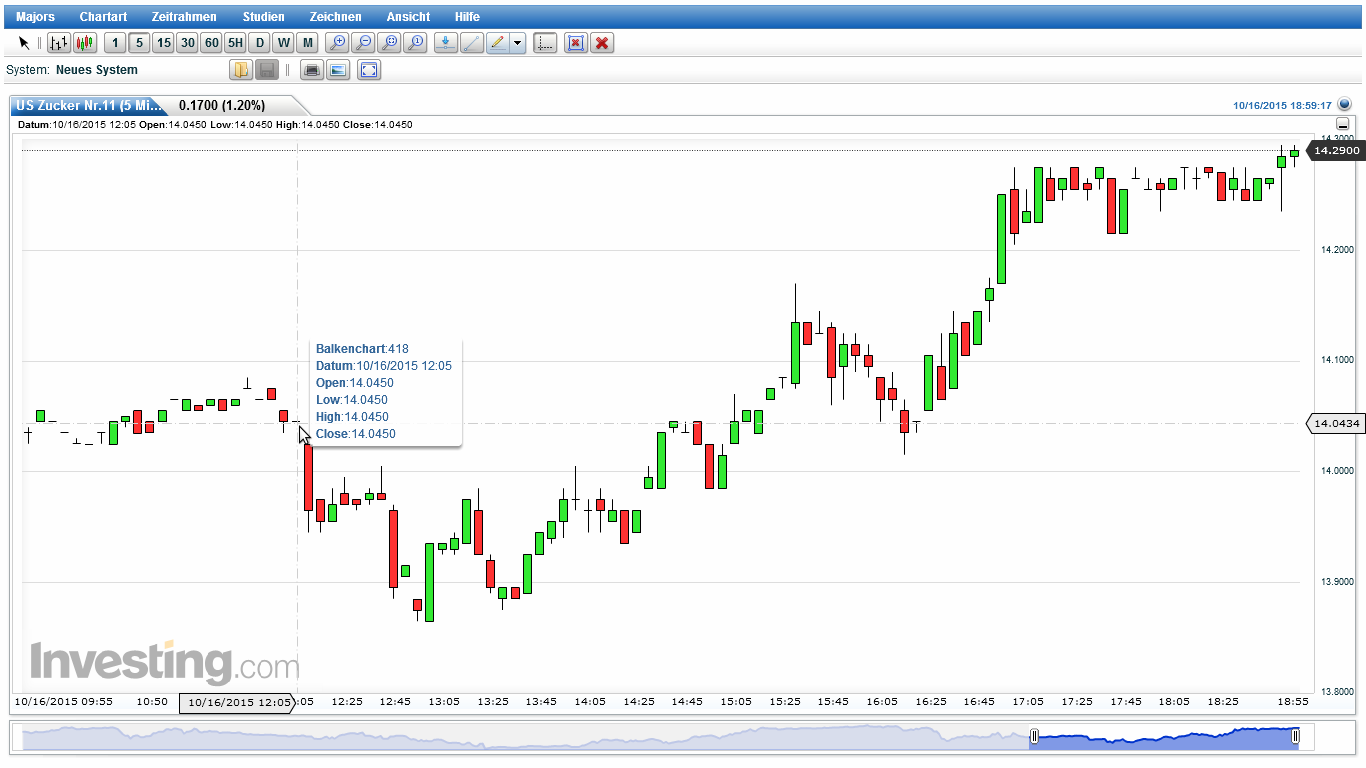Viewport: 1366px width, 768px height.
Task: Select the 30-minute timeframe
Action: [x=187, y=43]
